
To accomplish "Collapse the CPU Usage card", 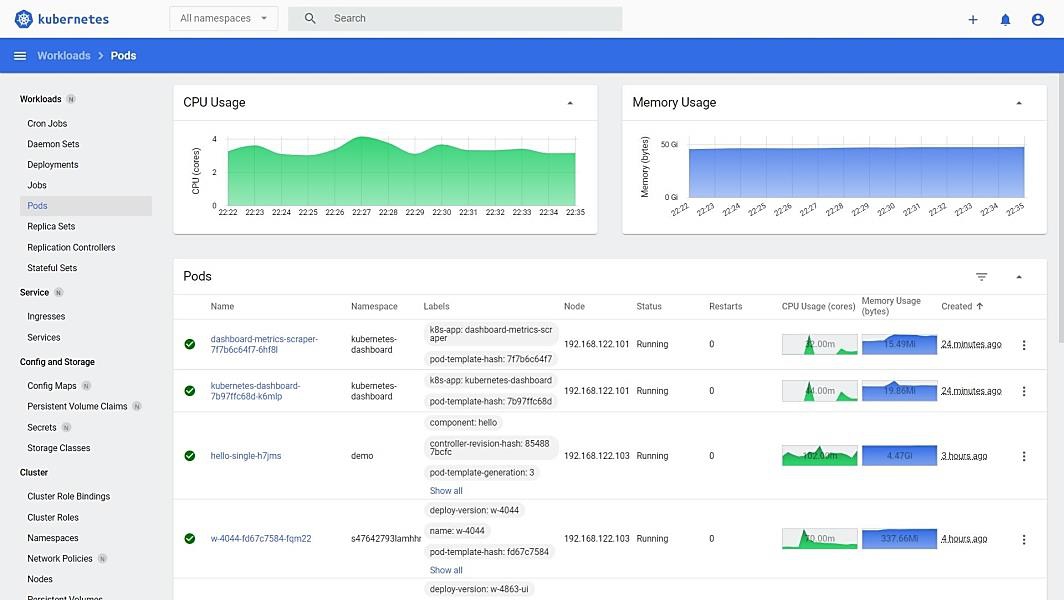I will click(x=570, y=103).
